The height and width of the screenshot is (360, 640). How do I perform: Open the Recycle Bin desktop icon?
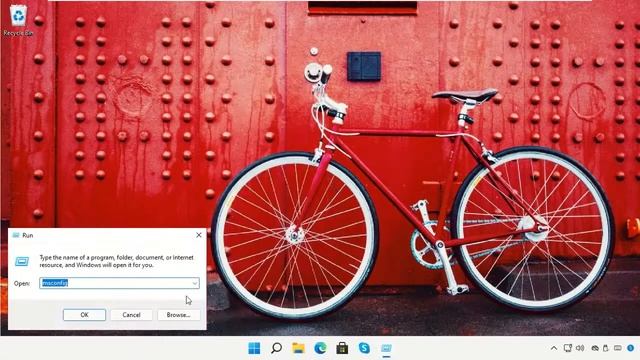tap(18, 20)
